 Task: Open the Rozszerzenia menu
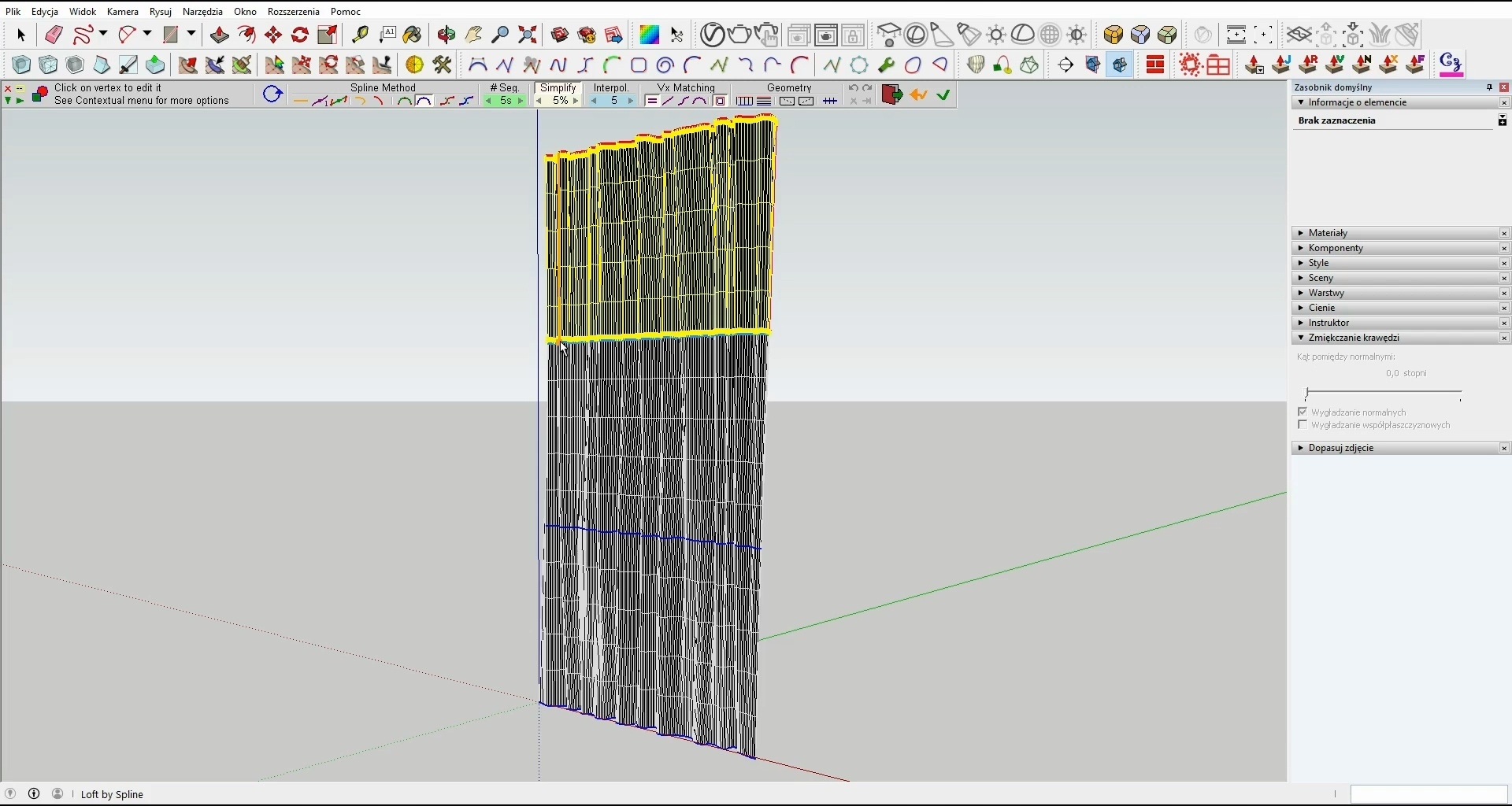293,12
